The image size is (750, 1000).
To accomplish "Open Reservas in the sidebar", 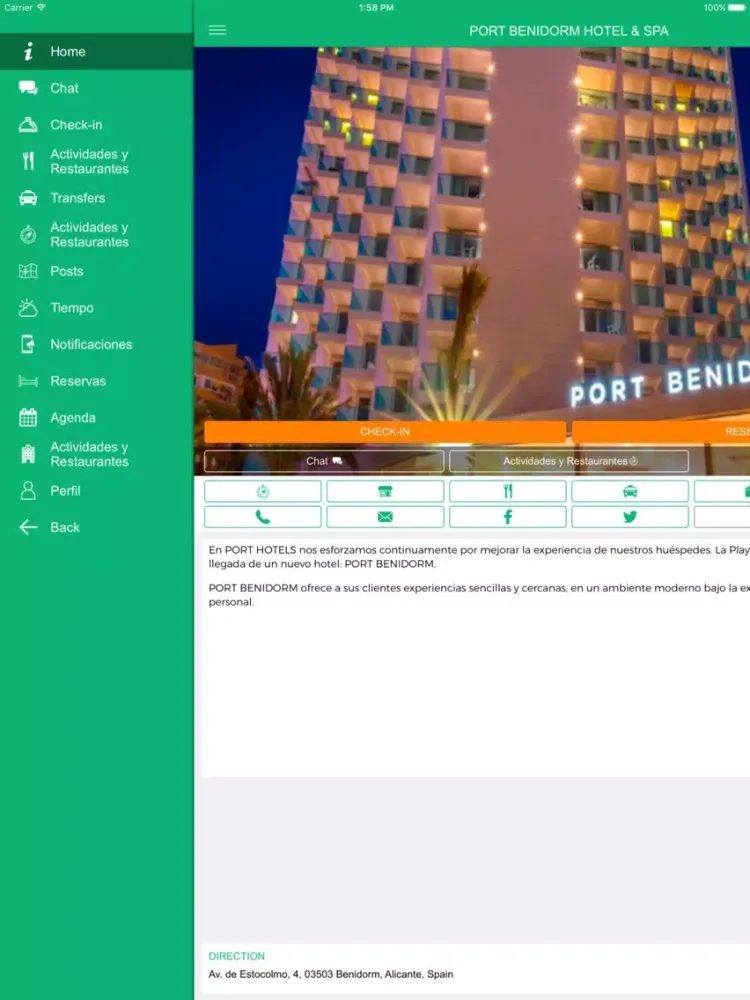I will (x=97, y=381).
